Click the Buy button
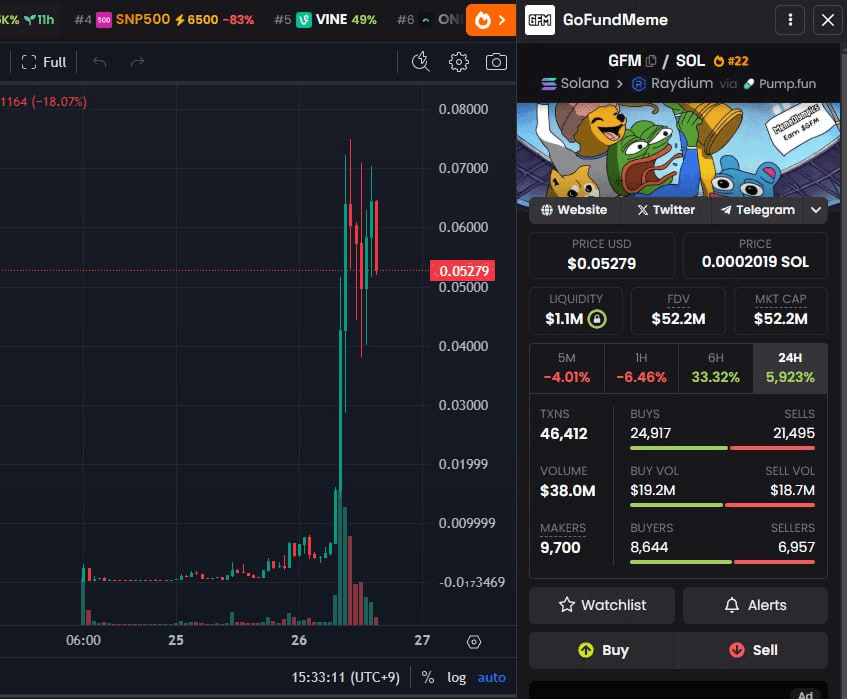 pos(603,650)
